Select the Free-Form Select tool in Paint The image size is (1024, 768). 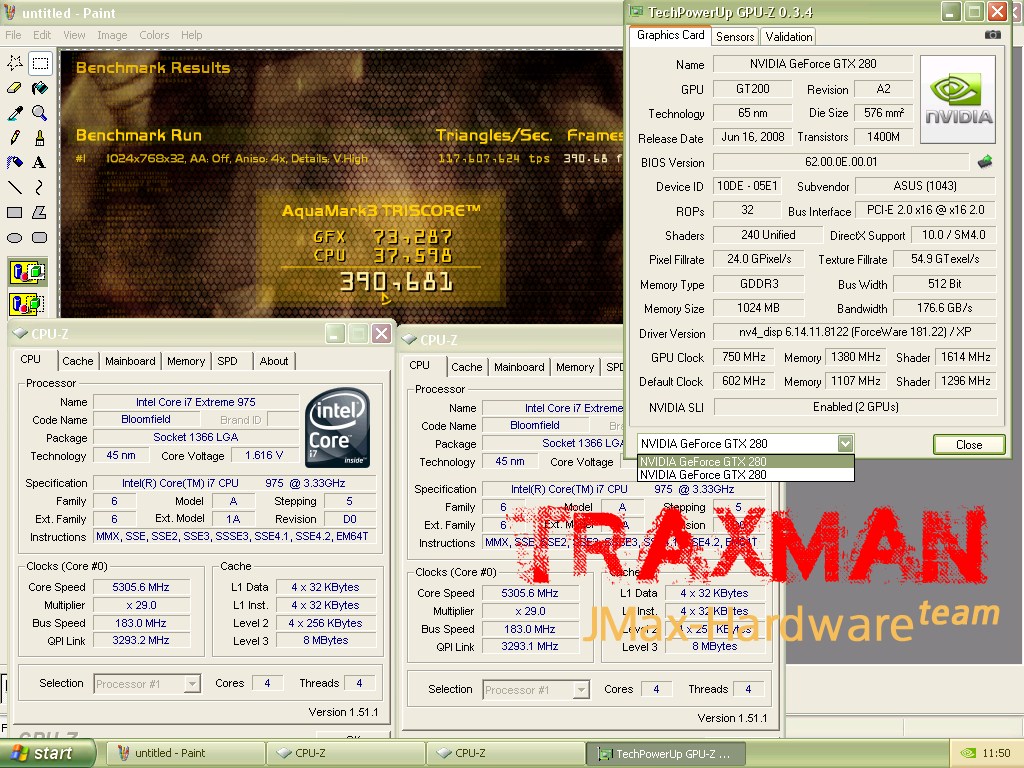pos(15,63)
